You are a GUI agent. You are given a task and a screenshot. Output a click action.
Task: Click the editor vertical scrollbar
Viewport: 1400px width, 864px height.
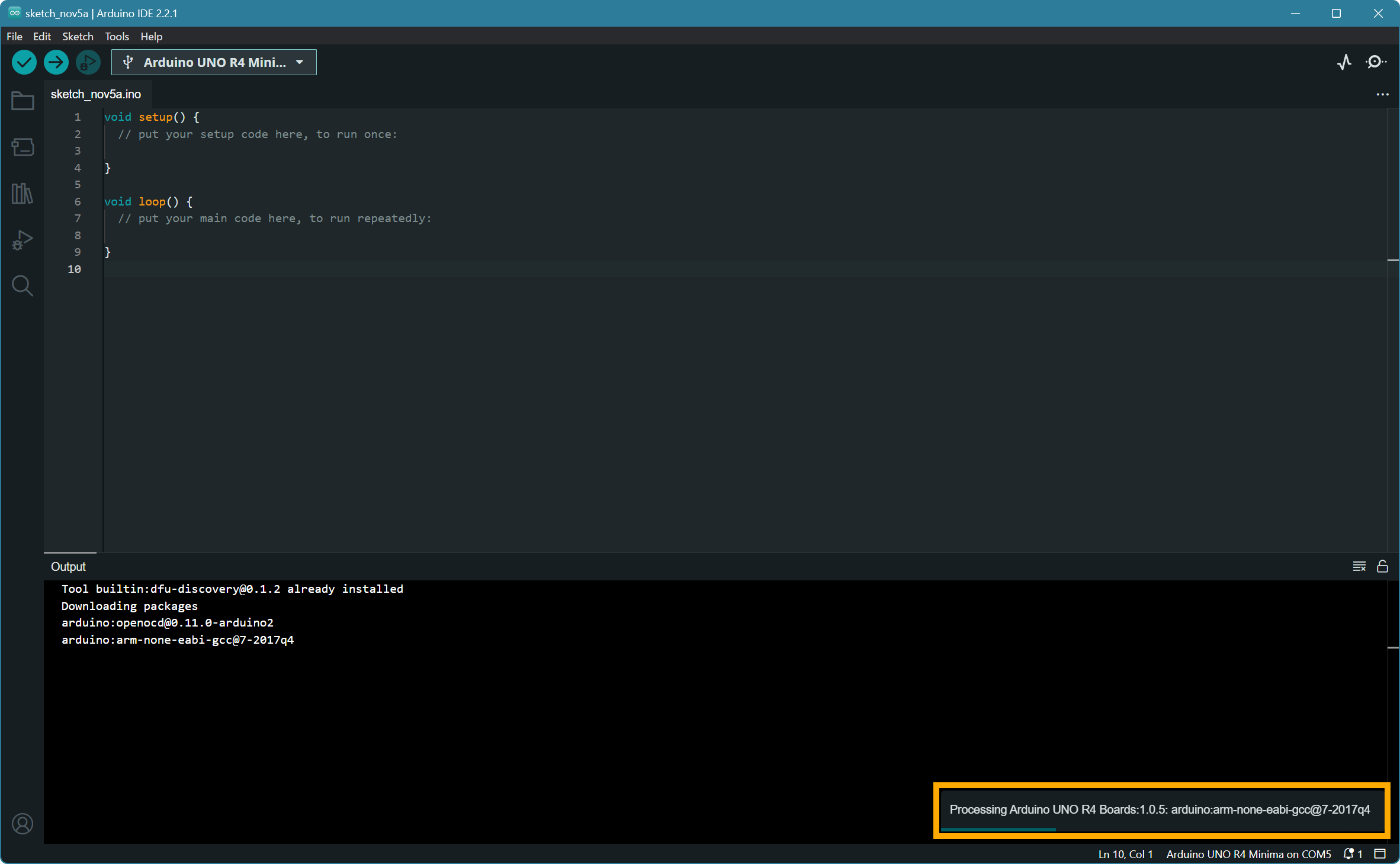click(1393, 329)
